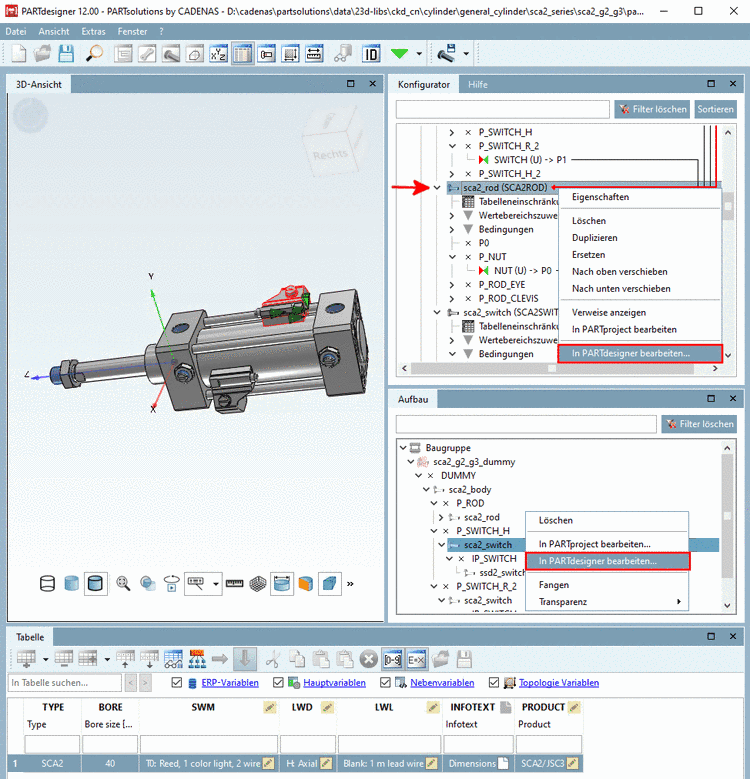Toggle the Topologie Variablen checkbox

[495, 683]
